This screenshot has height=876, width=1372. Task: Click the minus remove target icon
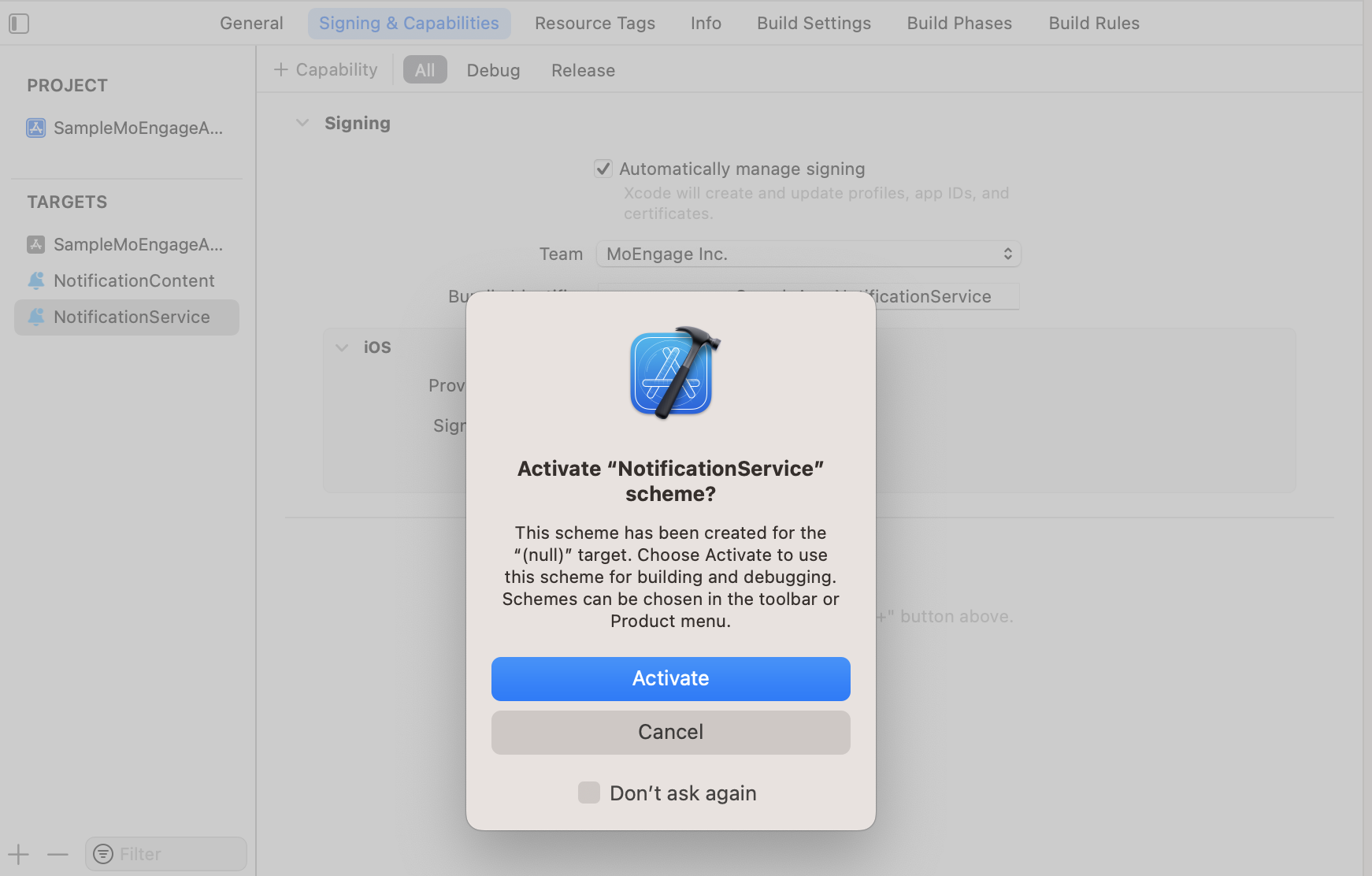coord(57,854)
